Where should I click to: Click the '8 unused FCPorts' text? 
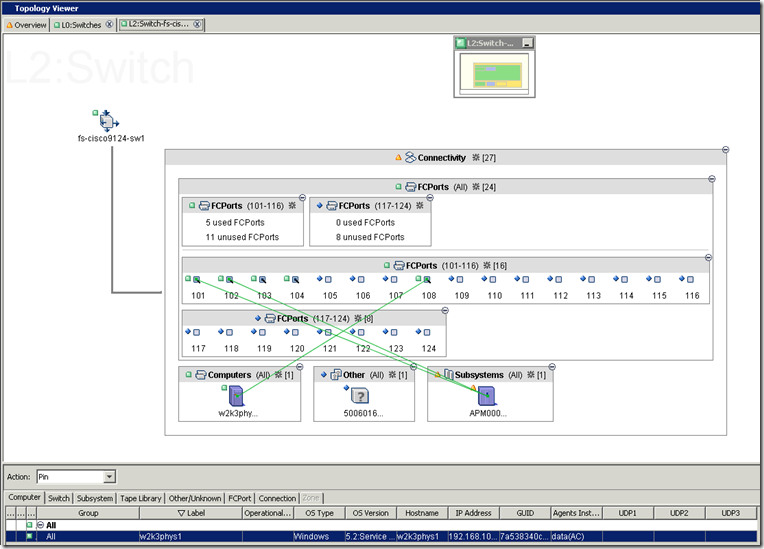tap(370, 237)
